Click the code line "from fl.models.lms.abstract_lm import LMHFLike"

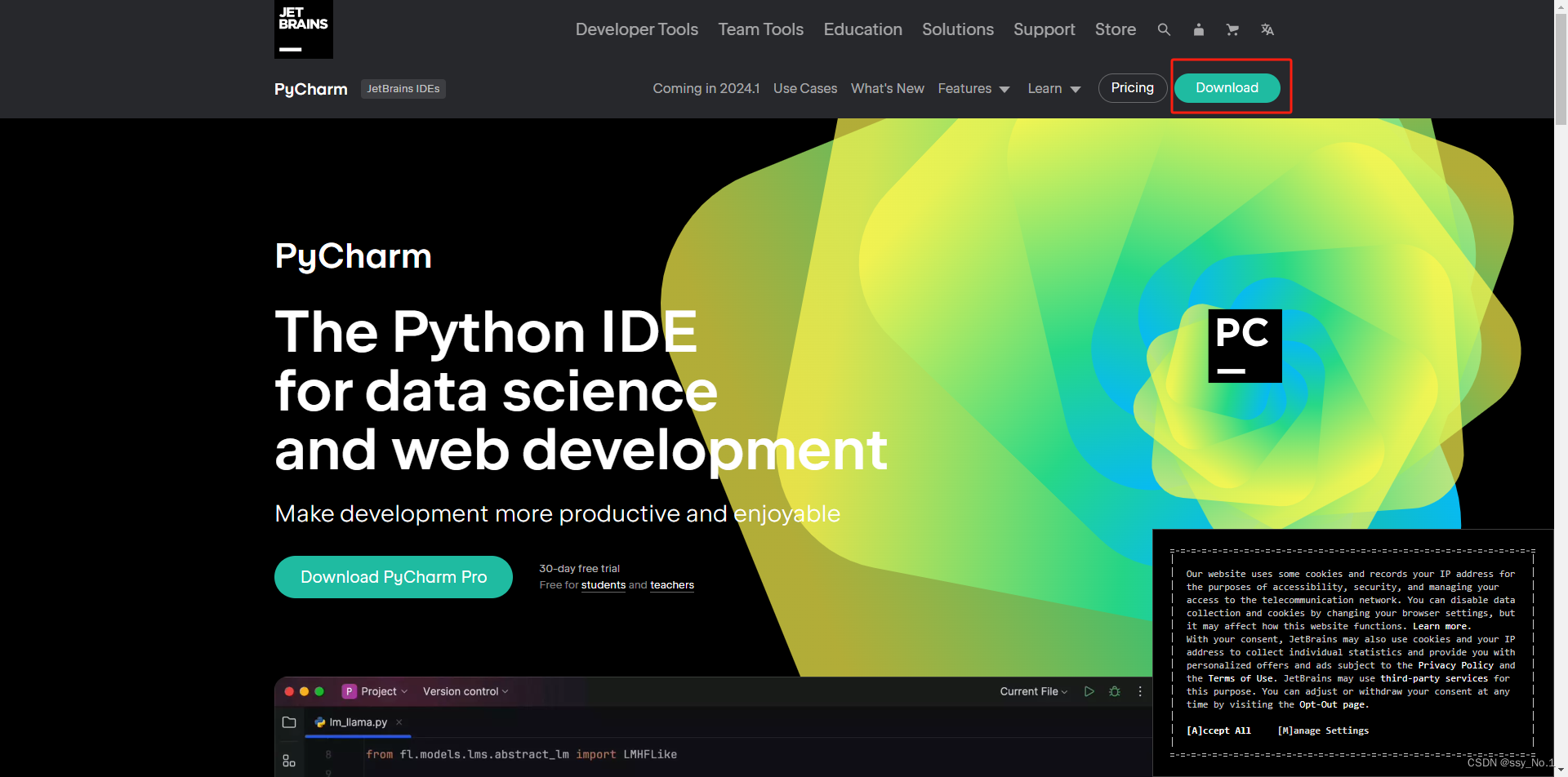[x=521, y=754]
